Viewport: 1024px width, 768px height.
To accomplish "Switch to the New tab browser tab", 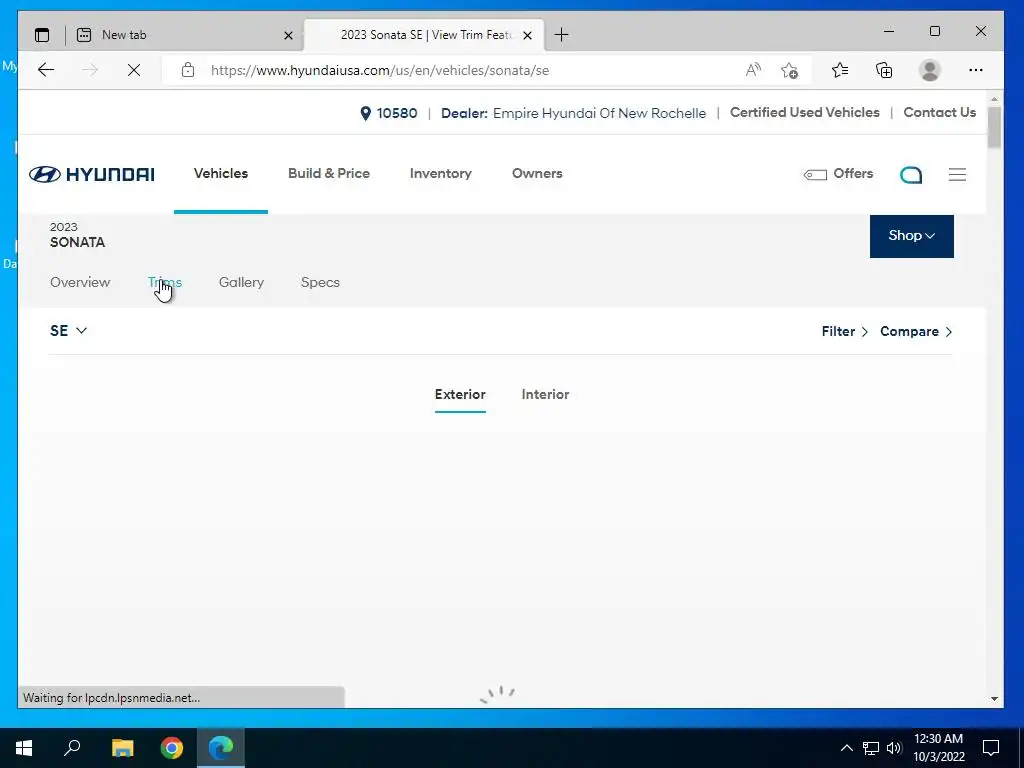I will [x=185, y=35].
